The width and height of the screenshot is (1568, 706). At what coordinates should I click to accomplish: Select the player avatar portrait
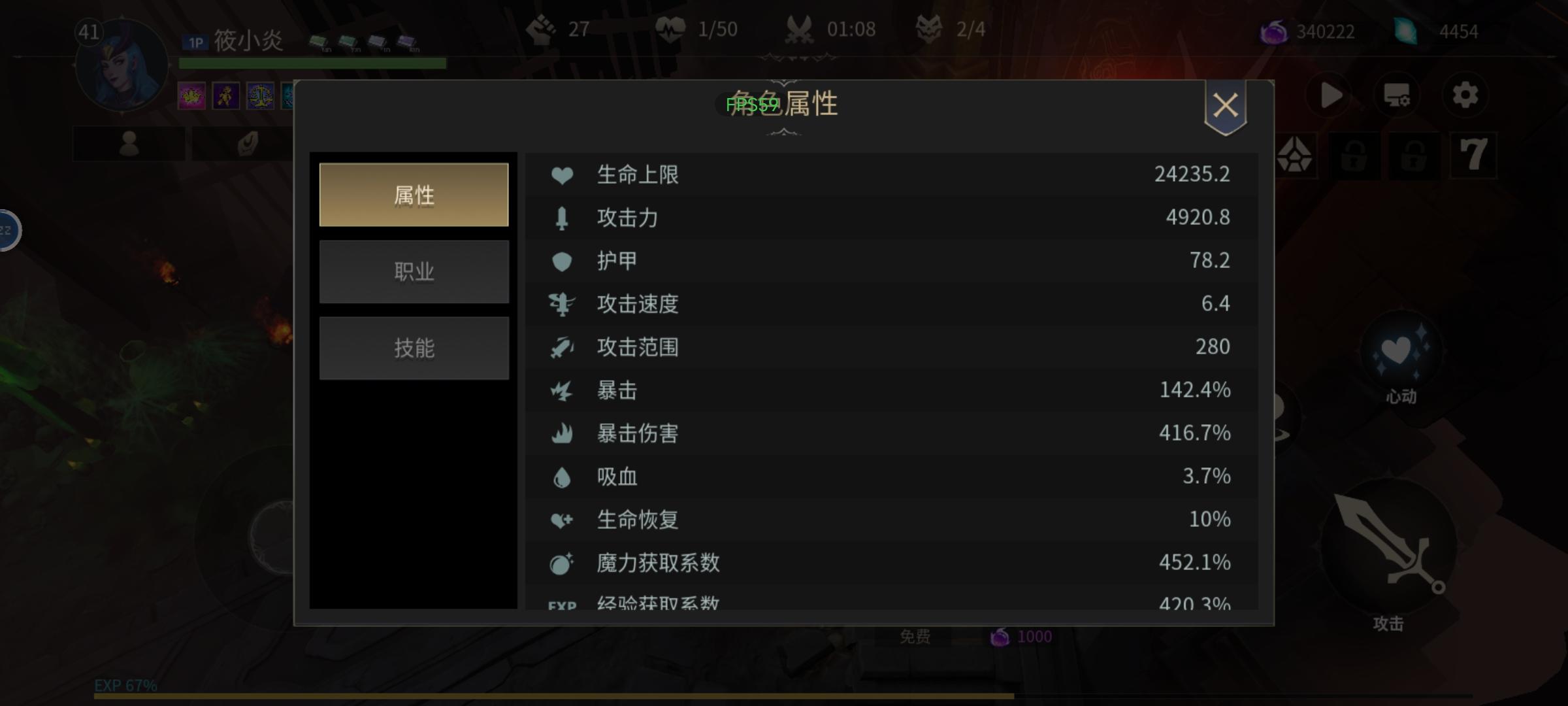click(x=122, y=65)
